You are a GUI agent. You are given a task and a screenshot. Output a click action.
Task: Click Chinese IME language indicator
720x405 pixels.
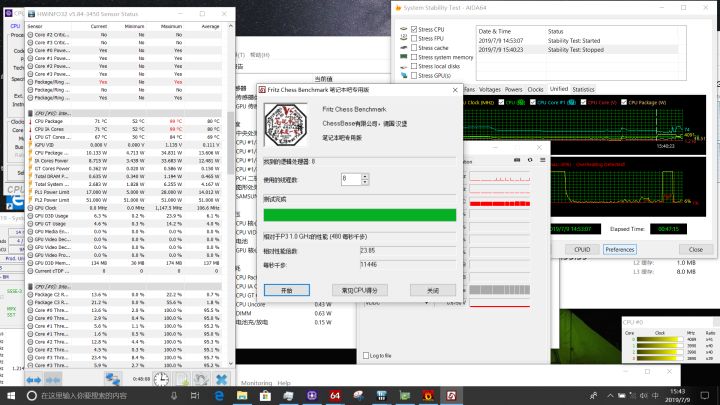[x=655, y=395]
